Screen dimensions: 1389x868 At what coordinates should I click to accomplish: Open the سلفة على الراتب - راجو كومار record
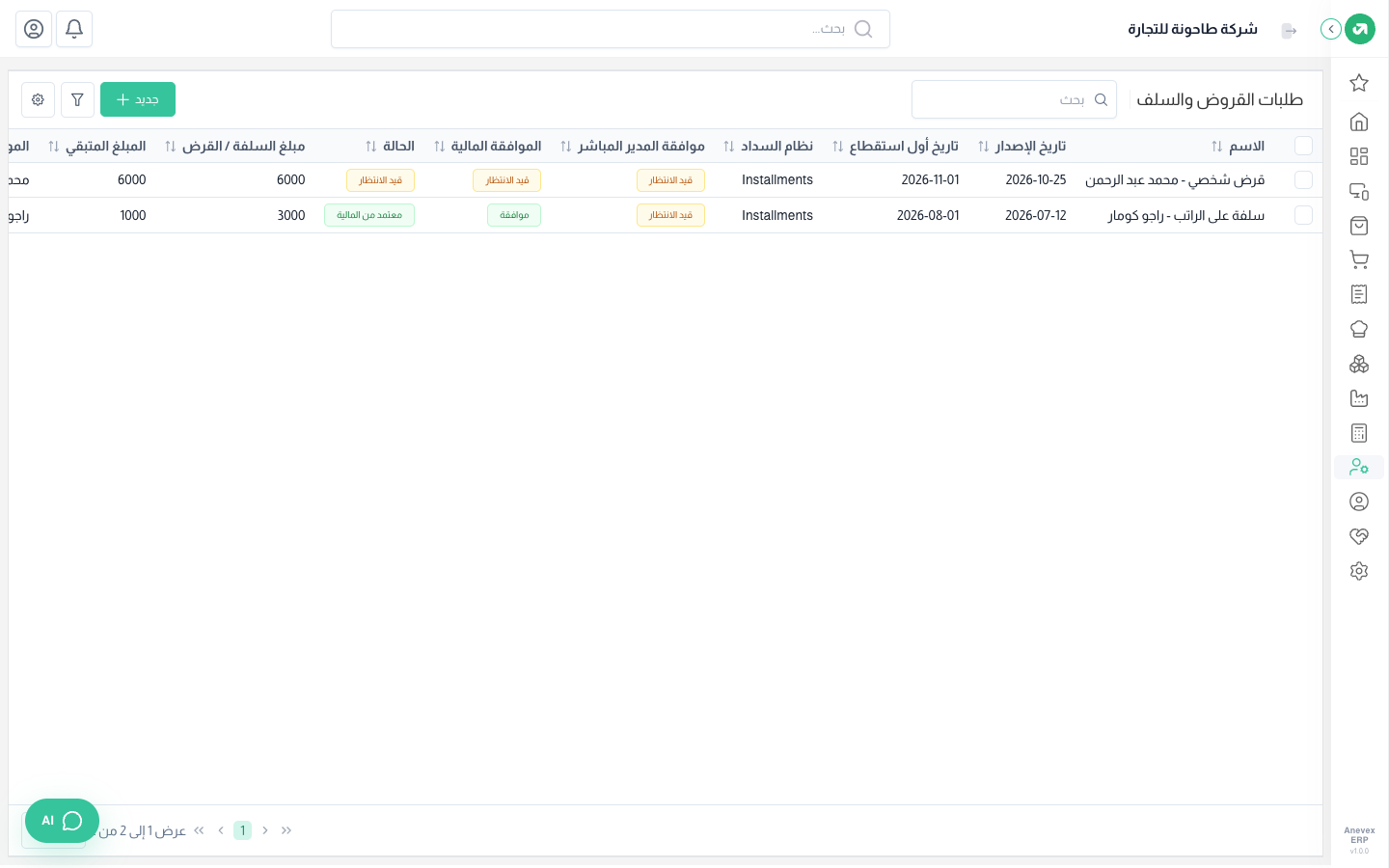tap(1186, 216)
